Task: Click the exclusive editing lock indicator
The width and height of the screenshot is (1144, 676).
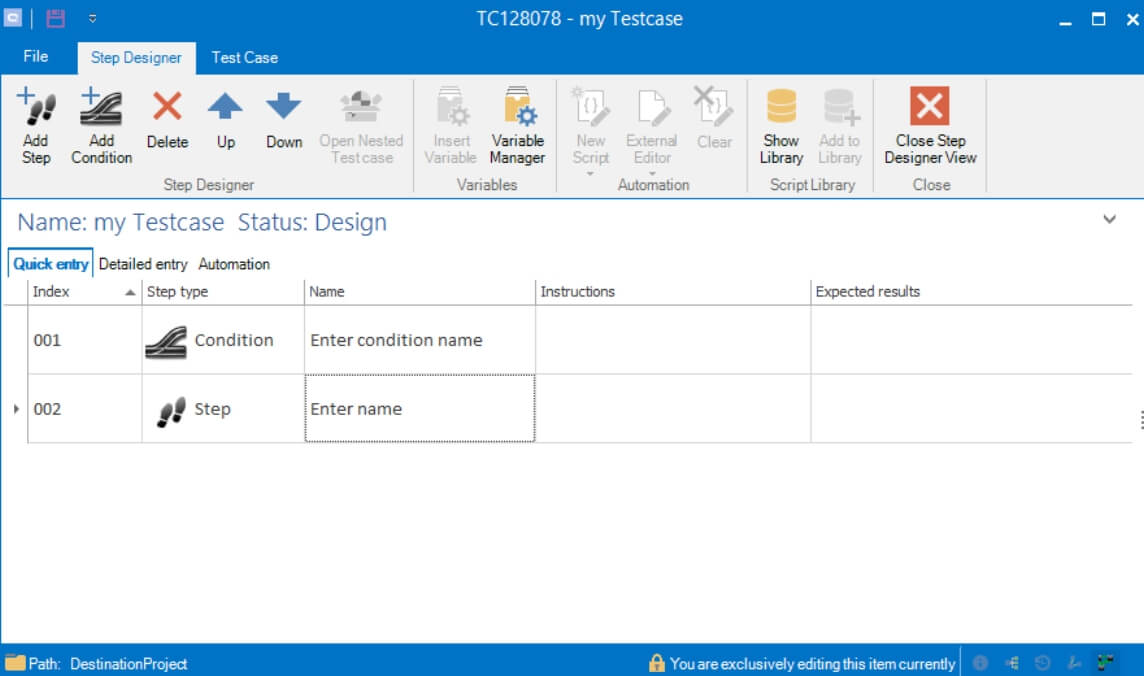Action: [x=657, y=662]
